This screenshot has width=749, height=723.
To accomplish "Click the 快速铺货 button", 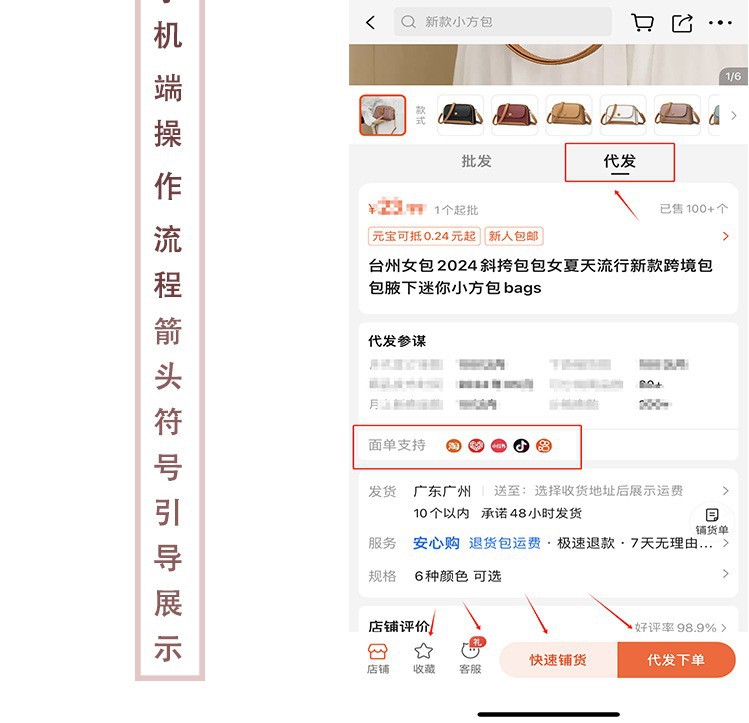I will click(558, 659).
